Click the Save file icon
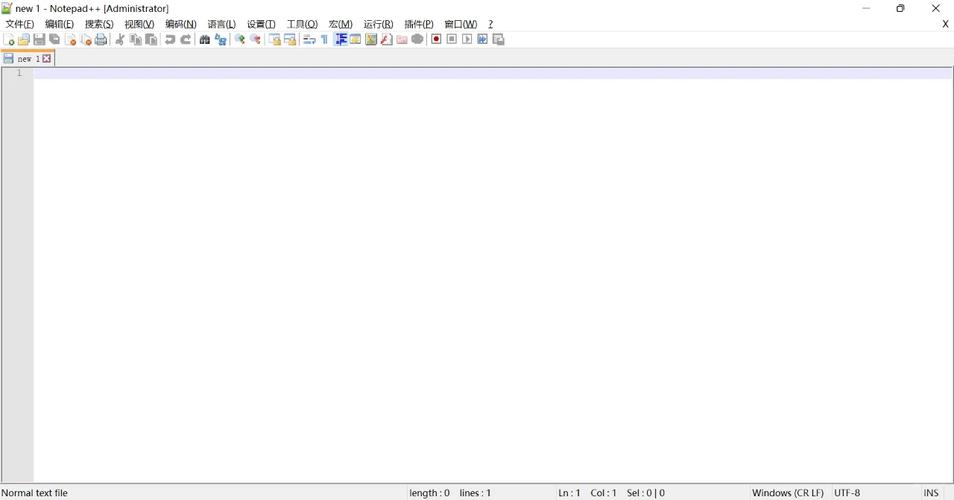 coord(39,40)
